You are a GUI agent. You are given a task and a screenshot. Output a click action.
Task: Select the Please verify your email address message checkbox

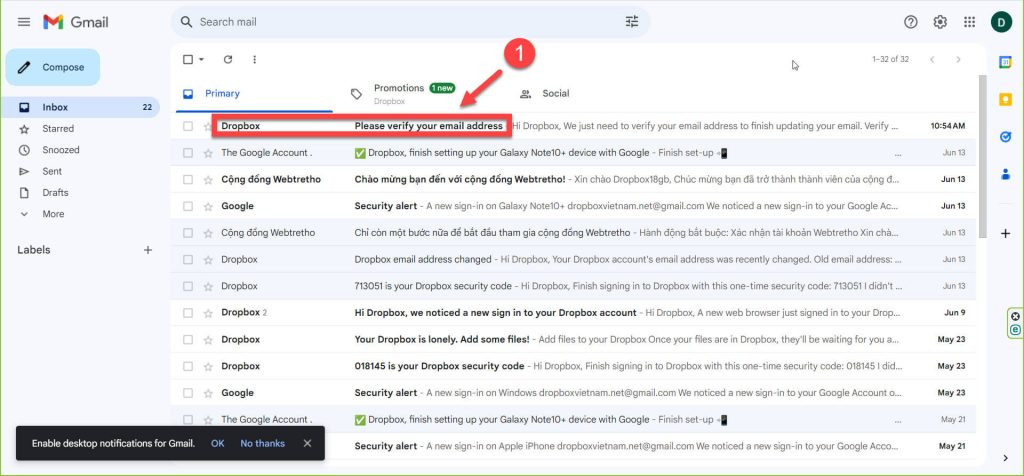click(x=188, y=126)
